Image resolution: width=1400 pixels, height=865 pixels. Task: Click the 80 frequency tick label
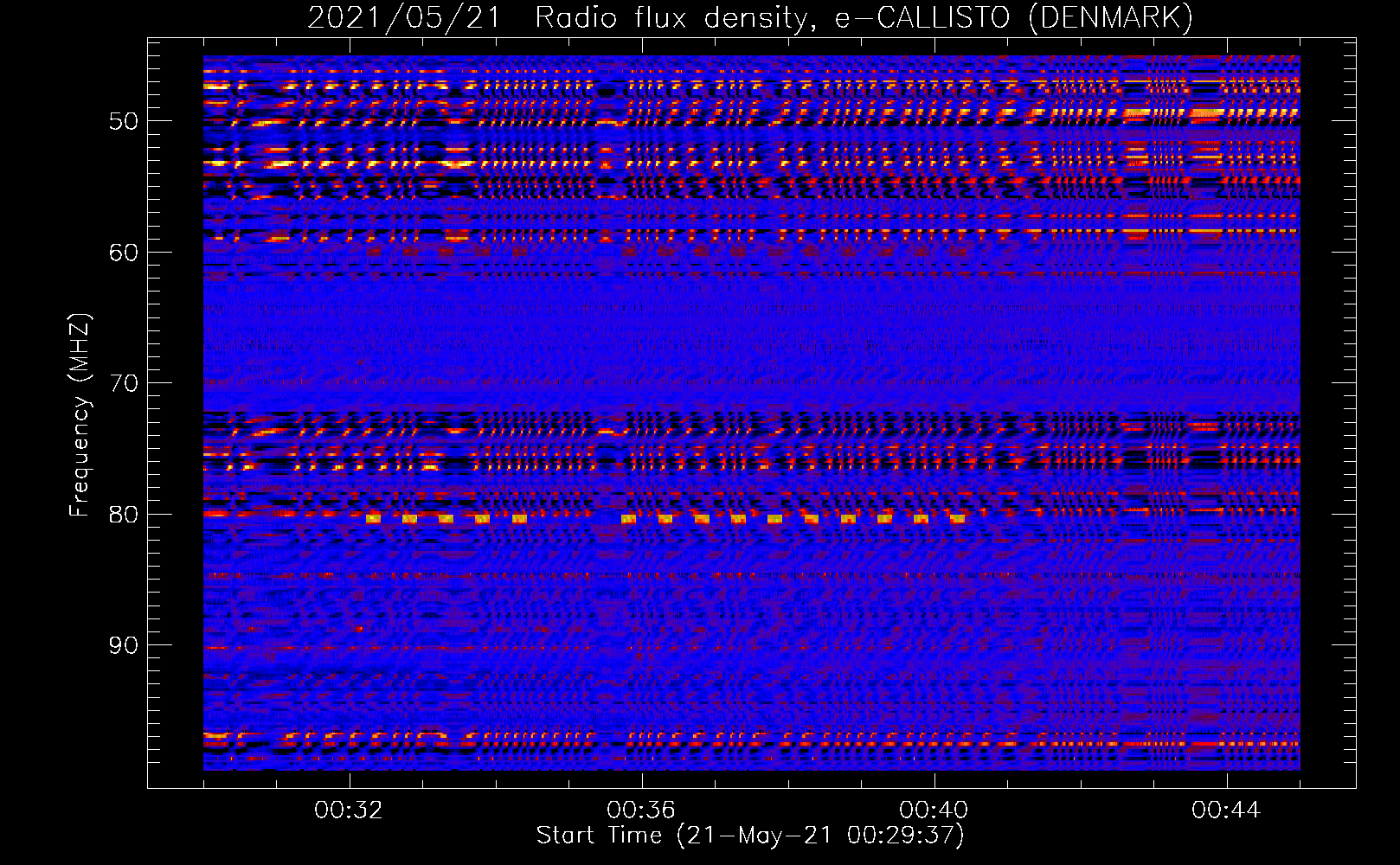point(124,515)
